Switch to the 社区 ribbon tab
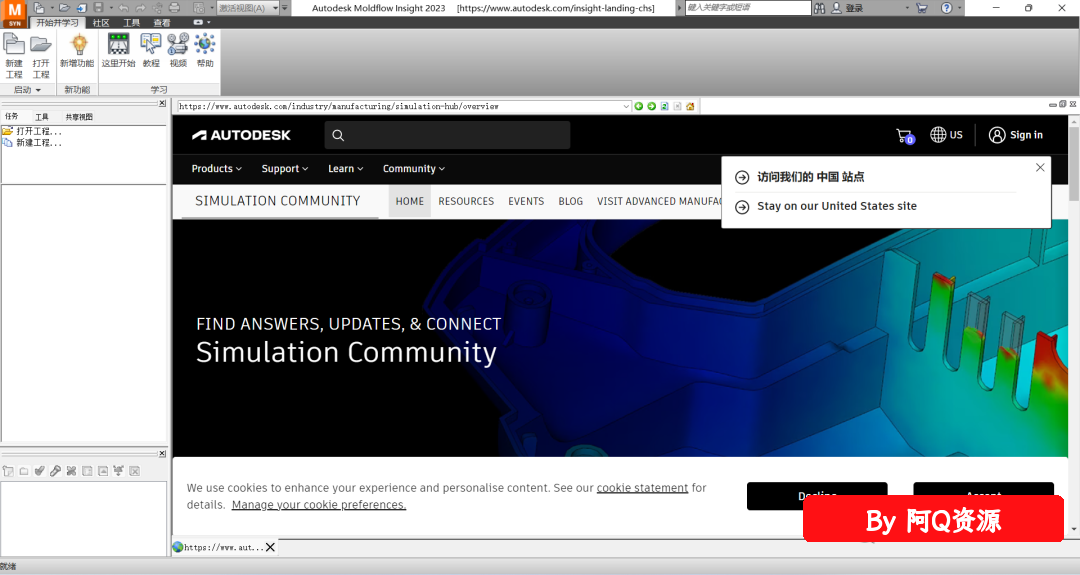The image size is (1080, 575). 101,23
